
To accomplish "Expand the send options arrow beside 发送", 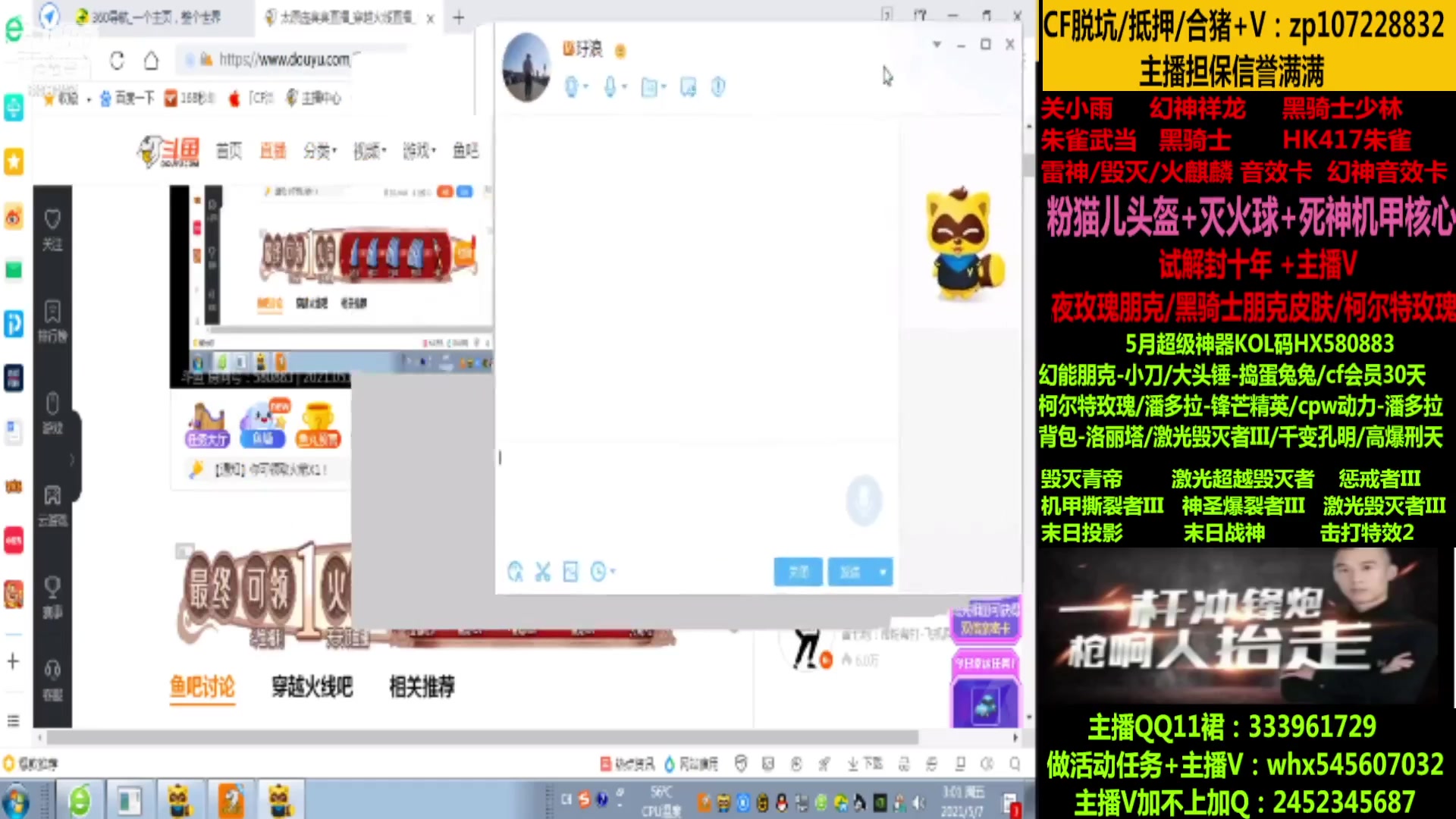I will [x=883, y=573].
